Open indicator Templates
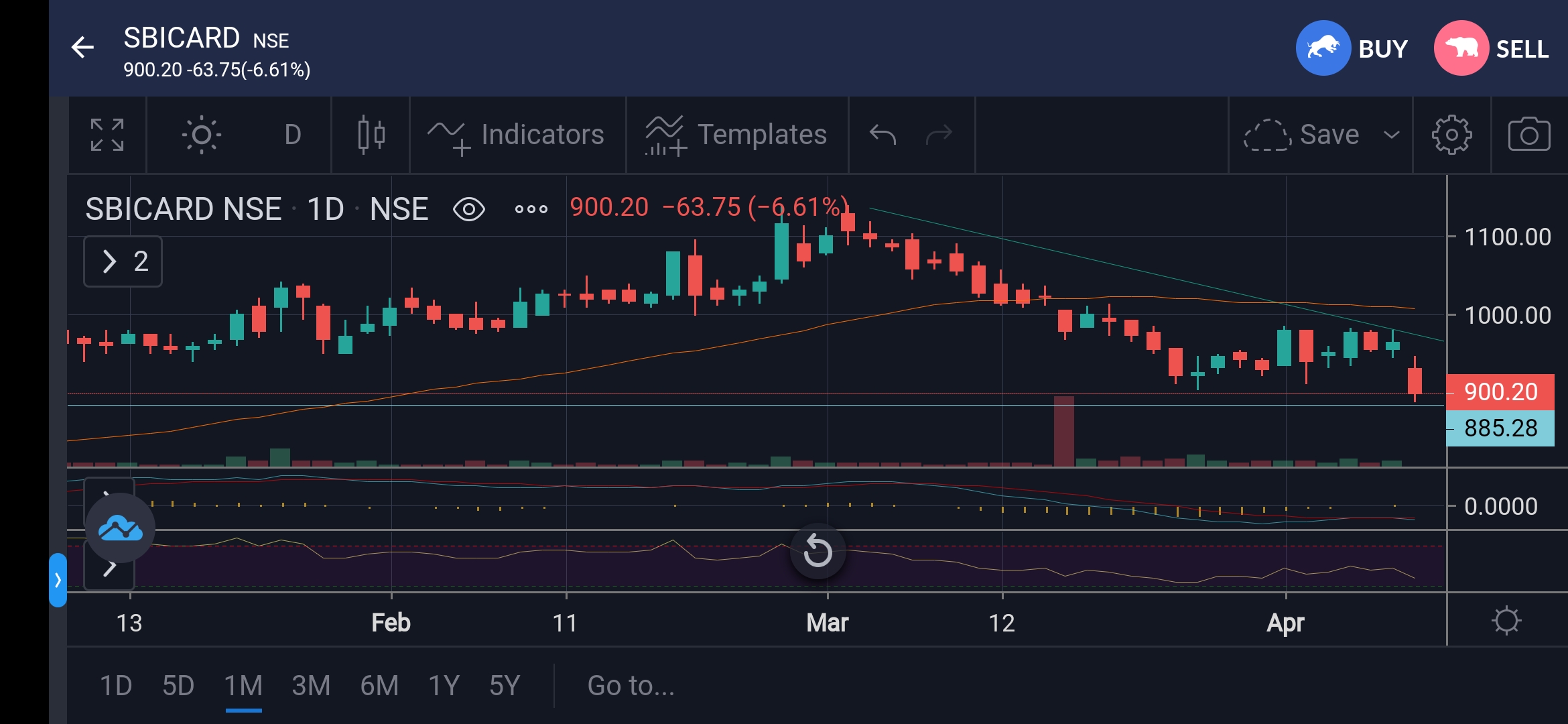The height and width of the screenshot is (724, 1568). (736, 135)
